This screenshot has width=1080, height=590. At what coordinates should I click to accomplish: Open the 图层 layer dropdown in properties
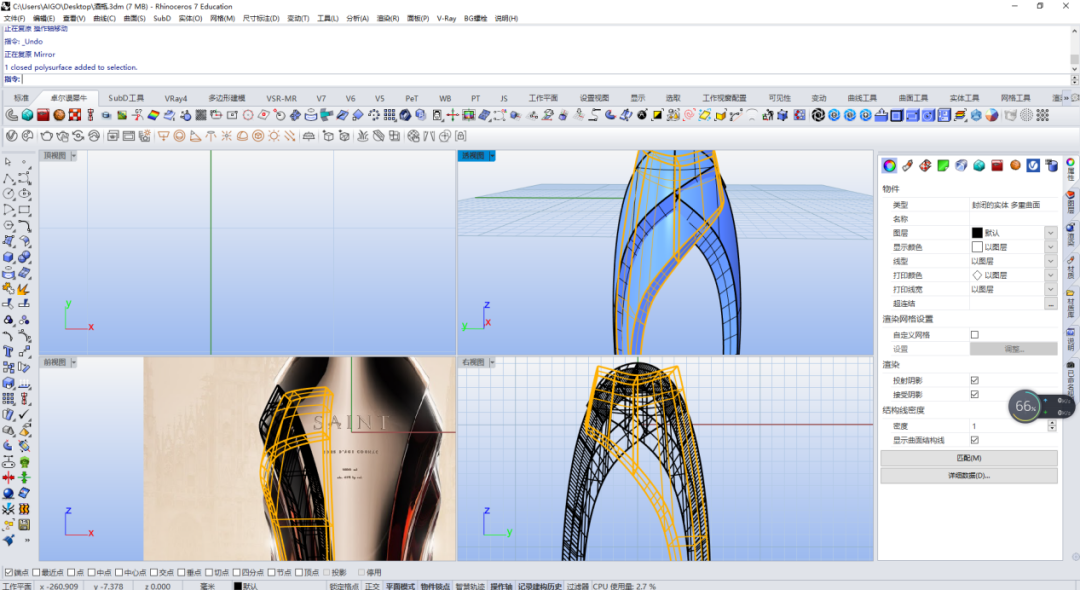(1050, 233)
